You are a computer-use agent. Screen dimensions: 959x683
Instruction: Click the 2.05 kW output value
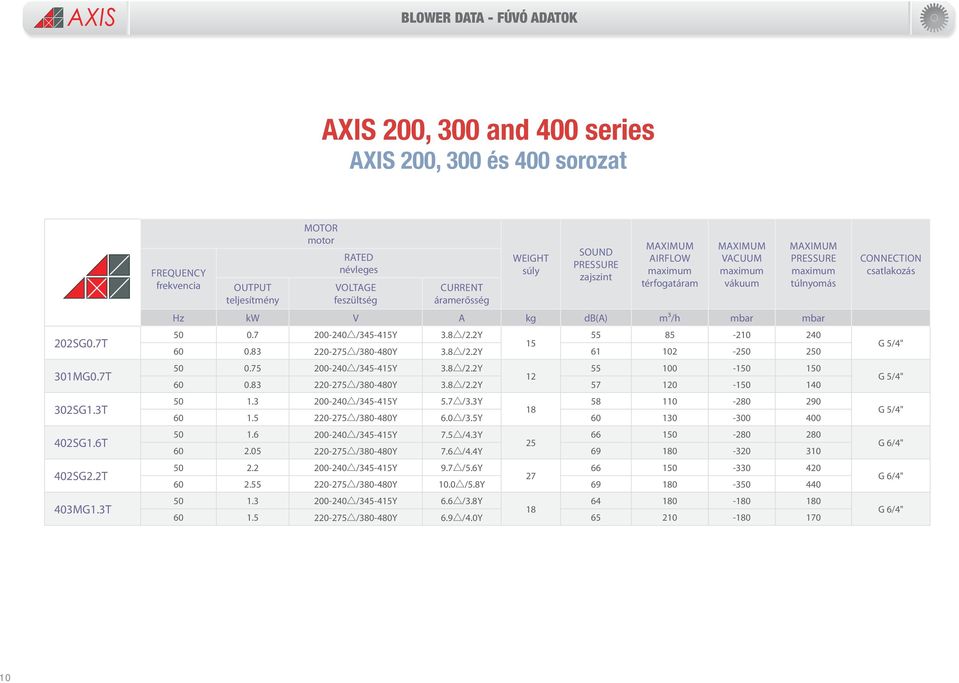pyautogui.click(x=253, y=451)
